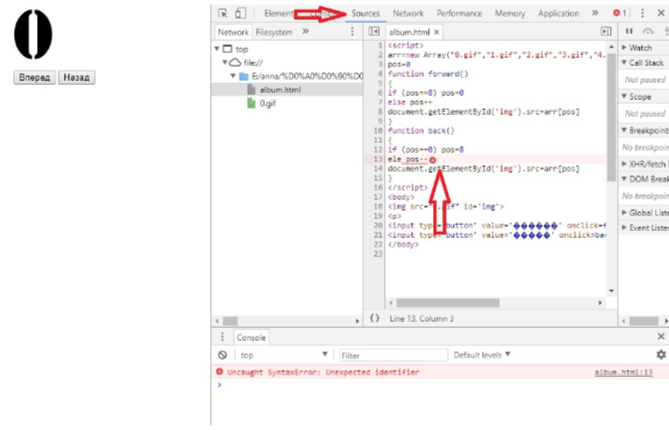Click navigator pane horizontal scrollbar
This screenshot has height=430, width=669.
click(230, 321)
